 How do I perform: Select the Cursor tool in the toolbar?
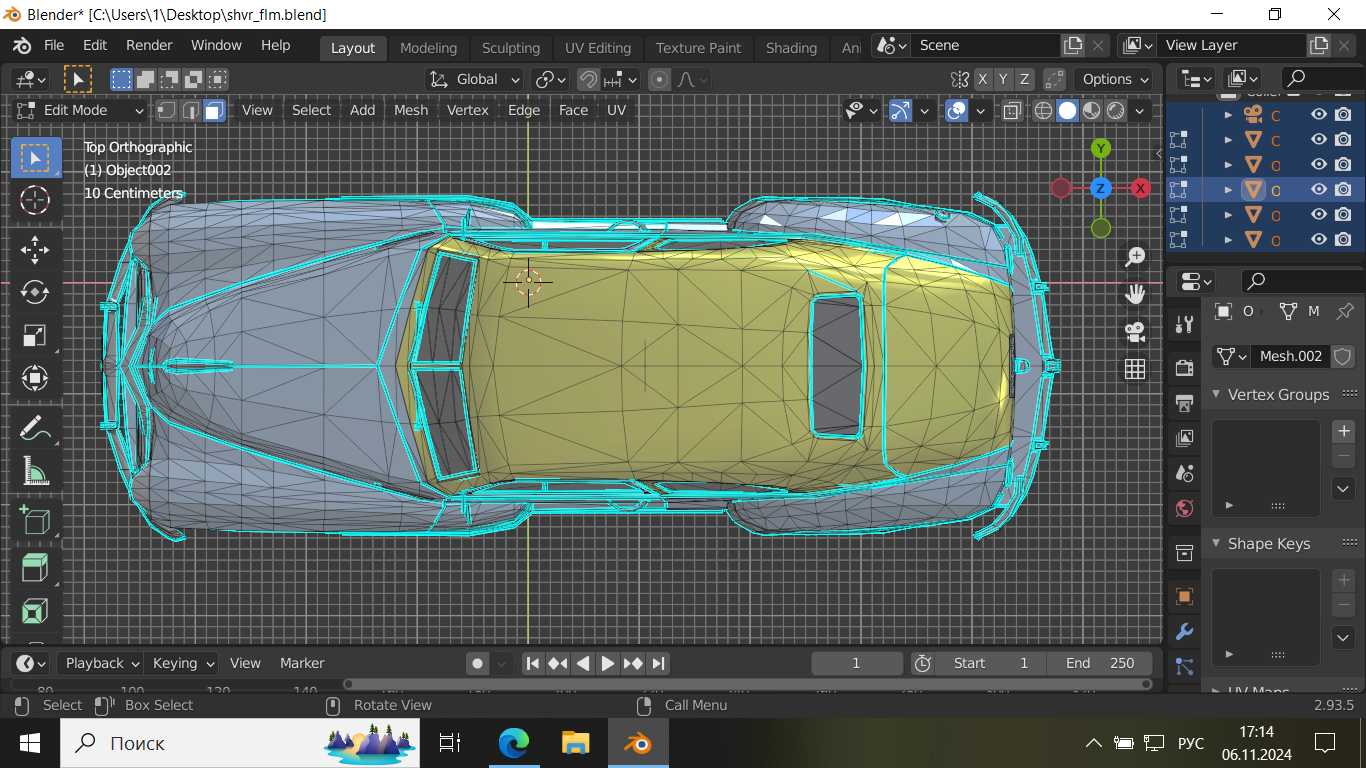(35, 200)
